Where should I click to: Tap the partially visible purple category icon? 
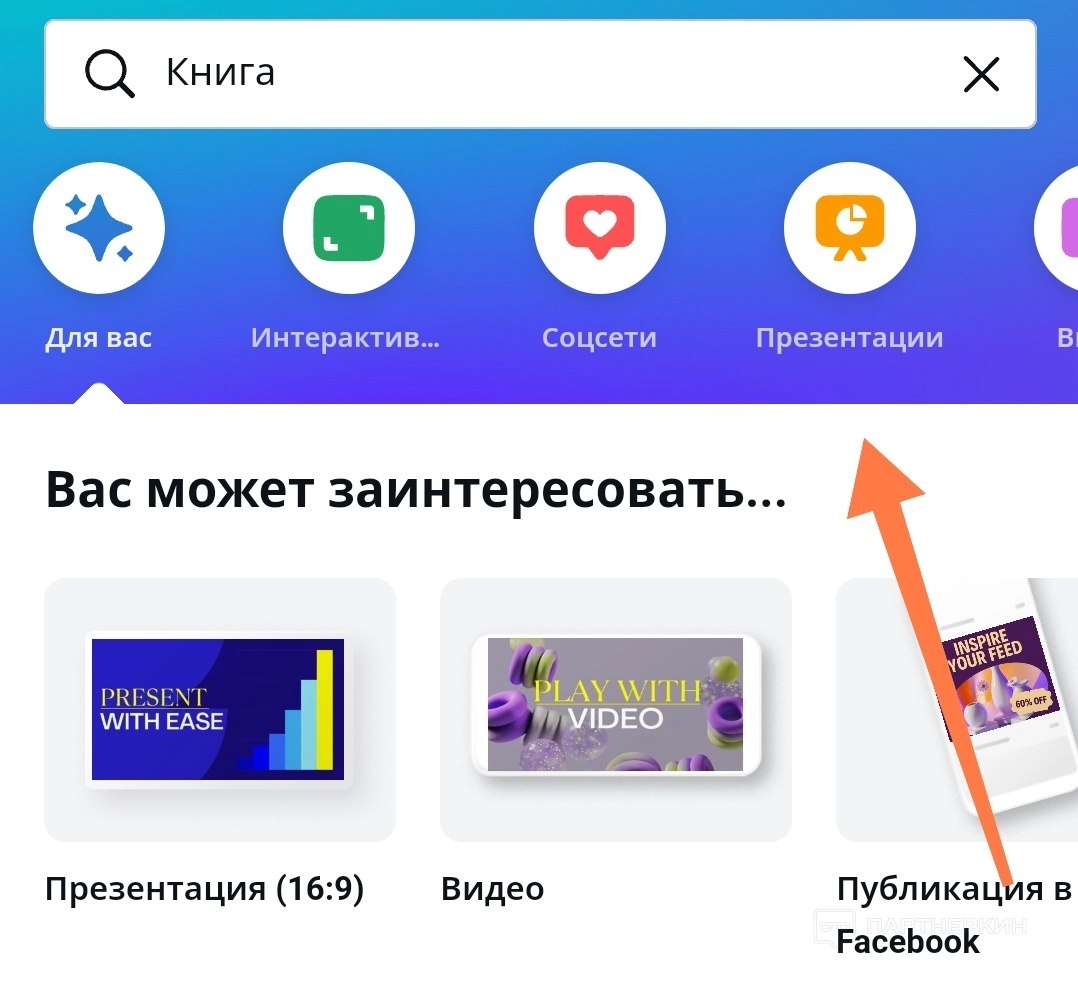1057,228
